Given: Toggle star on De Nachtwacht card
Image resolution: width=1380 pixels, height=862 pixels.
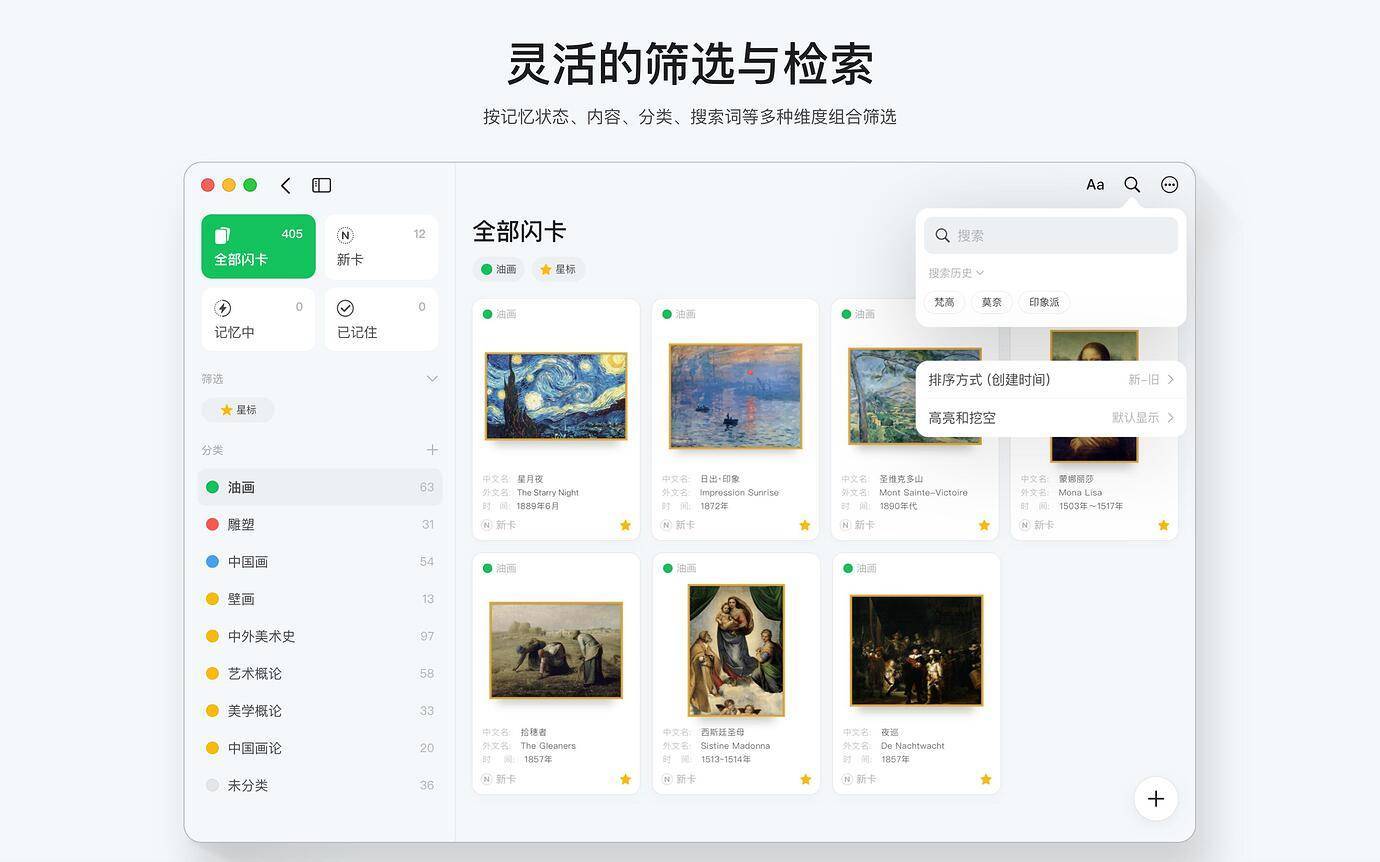Looking at the screenshot, I should point(985,779).
